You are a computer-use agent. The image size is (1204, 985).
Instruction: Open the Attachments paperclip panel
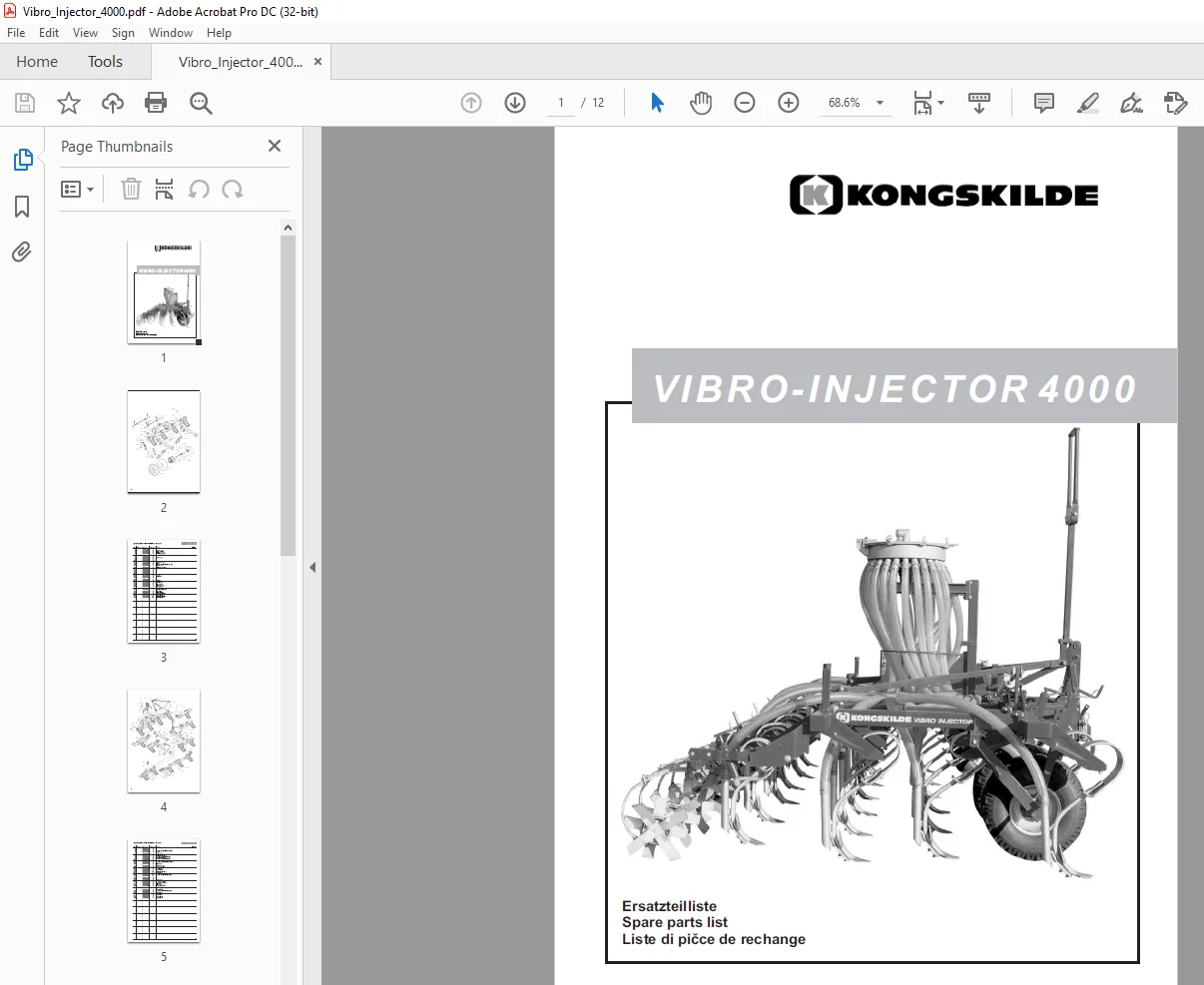click(22, 252)
